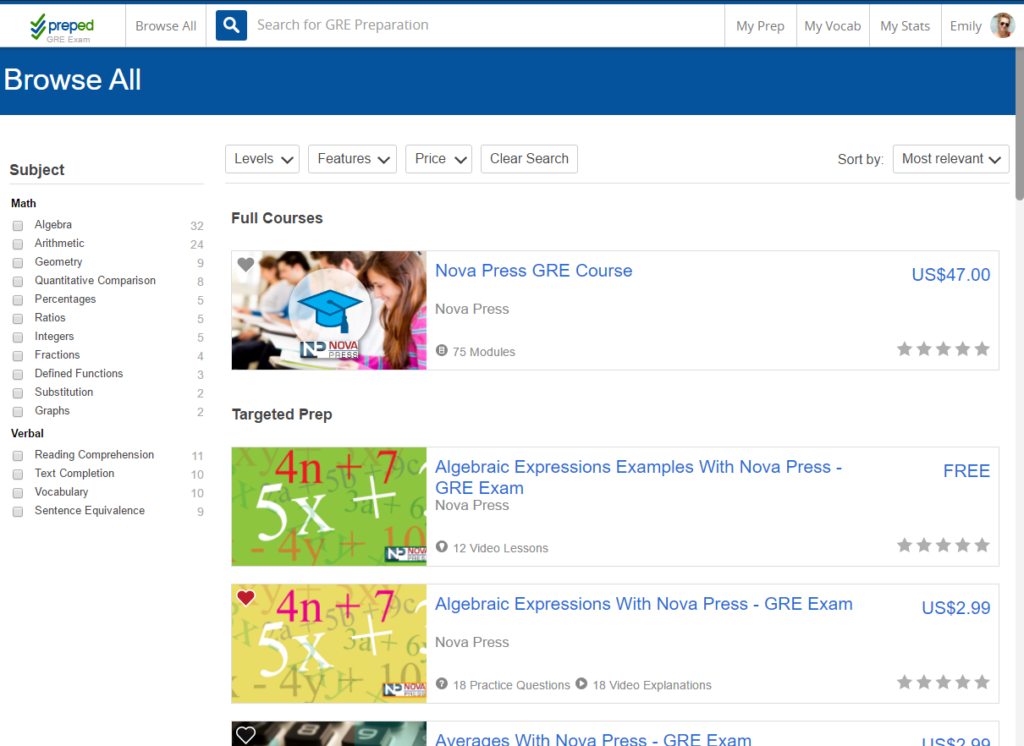Click Nova Press under Nova Press GRE Course
This screenshot has height=746, width=1024.
[472, 309]
